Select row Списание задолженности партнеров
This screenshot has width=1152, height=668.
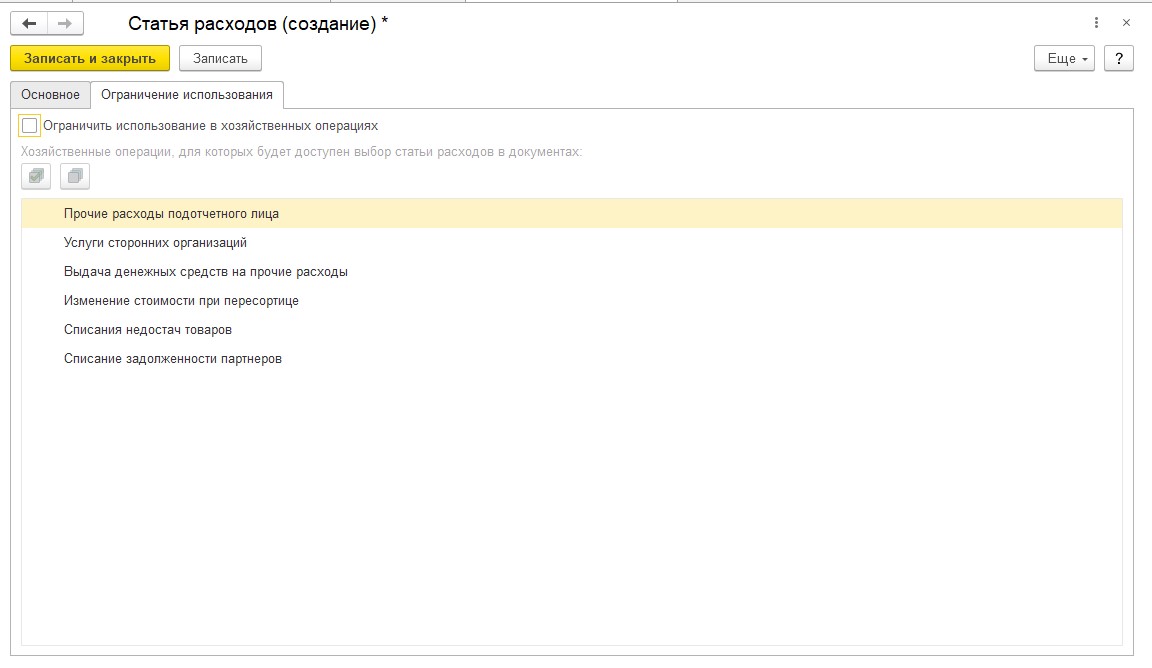572,359
